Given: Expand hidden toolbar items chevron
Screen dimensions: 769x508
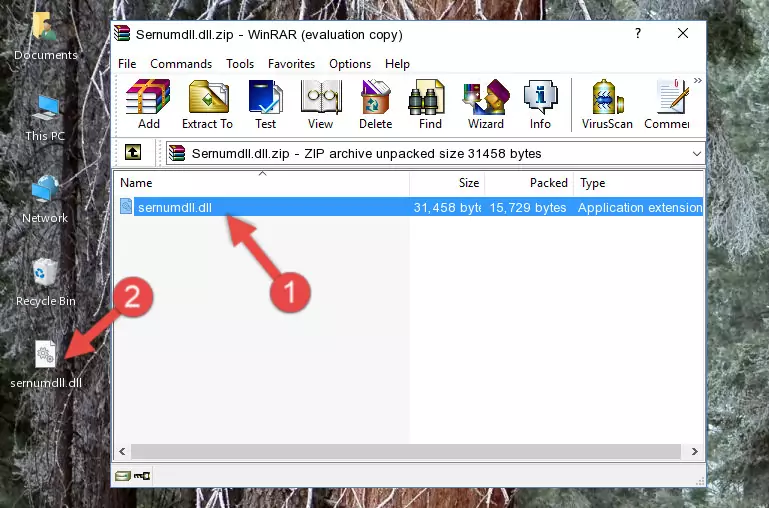Looking at the screenshot, I should click(x=698, y=80).
